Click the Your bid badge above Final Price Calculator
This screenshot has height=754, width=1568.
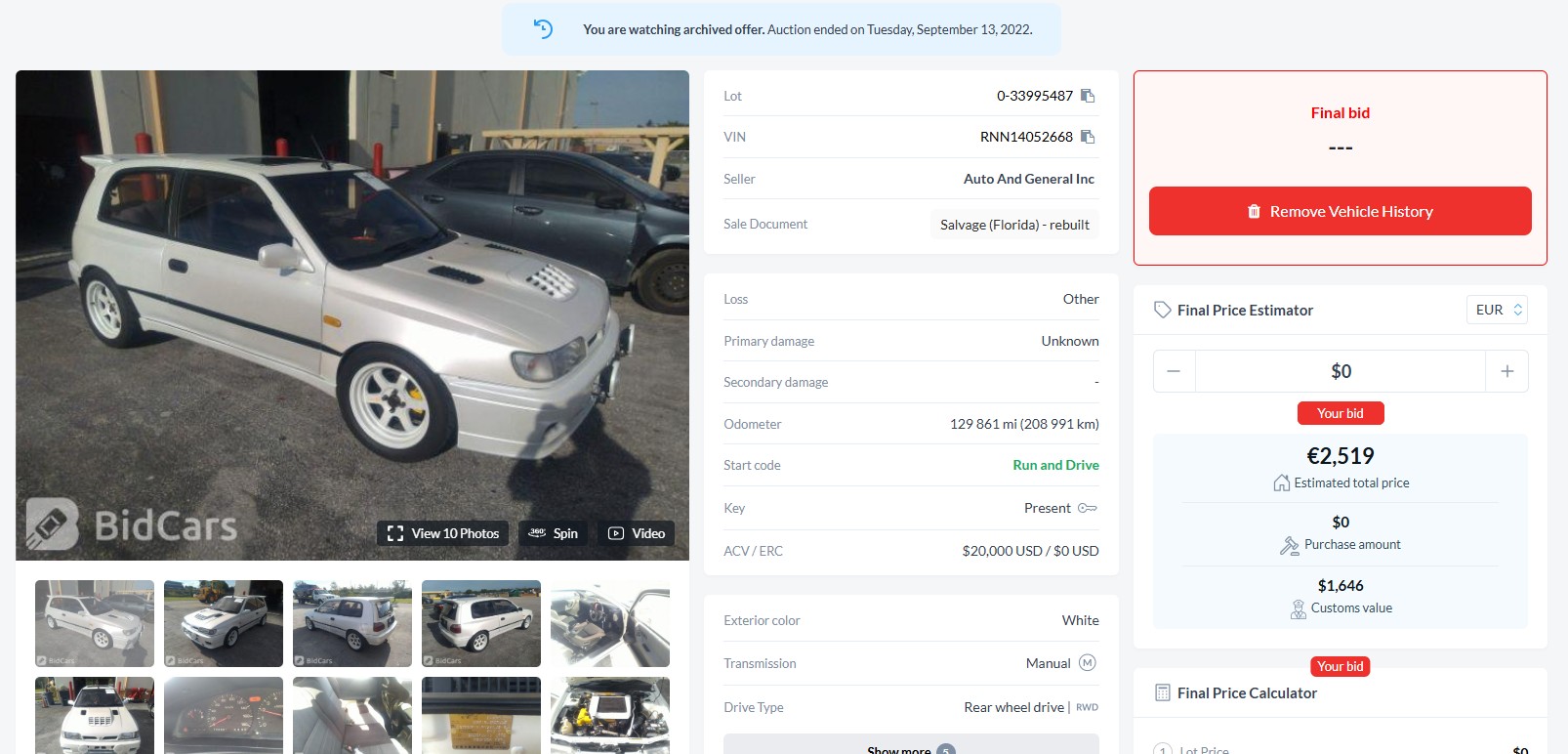[1341, 666]
